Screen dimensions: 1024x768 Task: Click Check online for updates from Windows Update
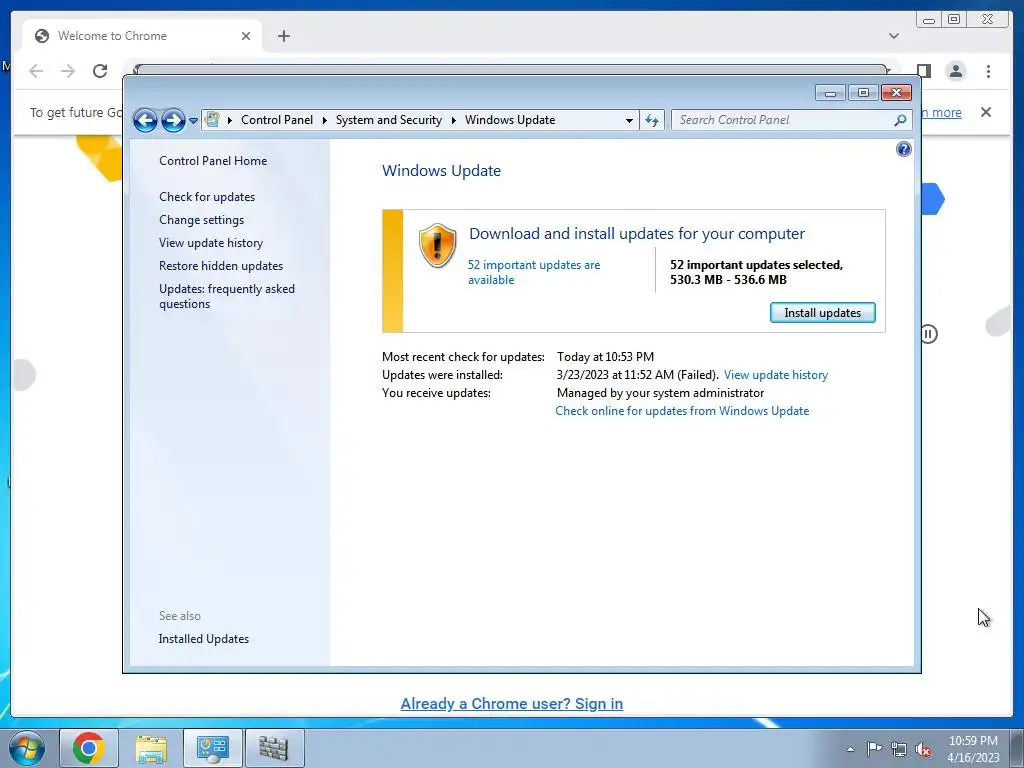tap(682, 411)
